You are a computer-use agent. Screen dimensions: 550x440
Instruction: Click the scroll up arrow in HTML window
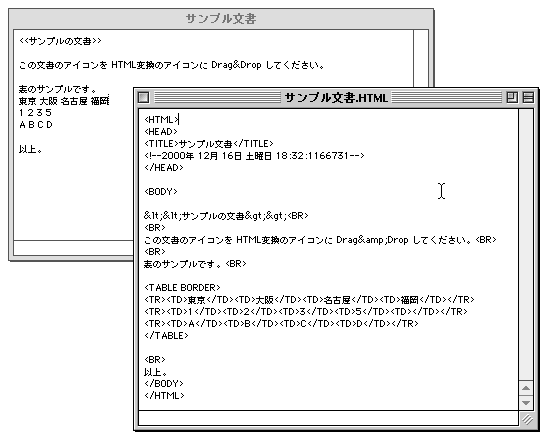tap(526, 388)
